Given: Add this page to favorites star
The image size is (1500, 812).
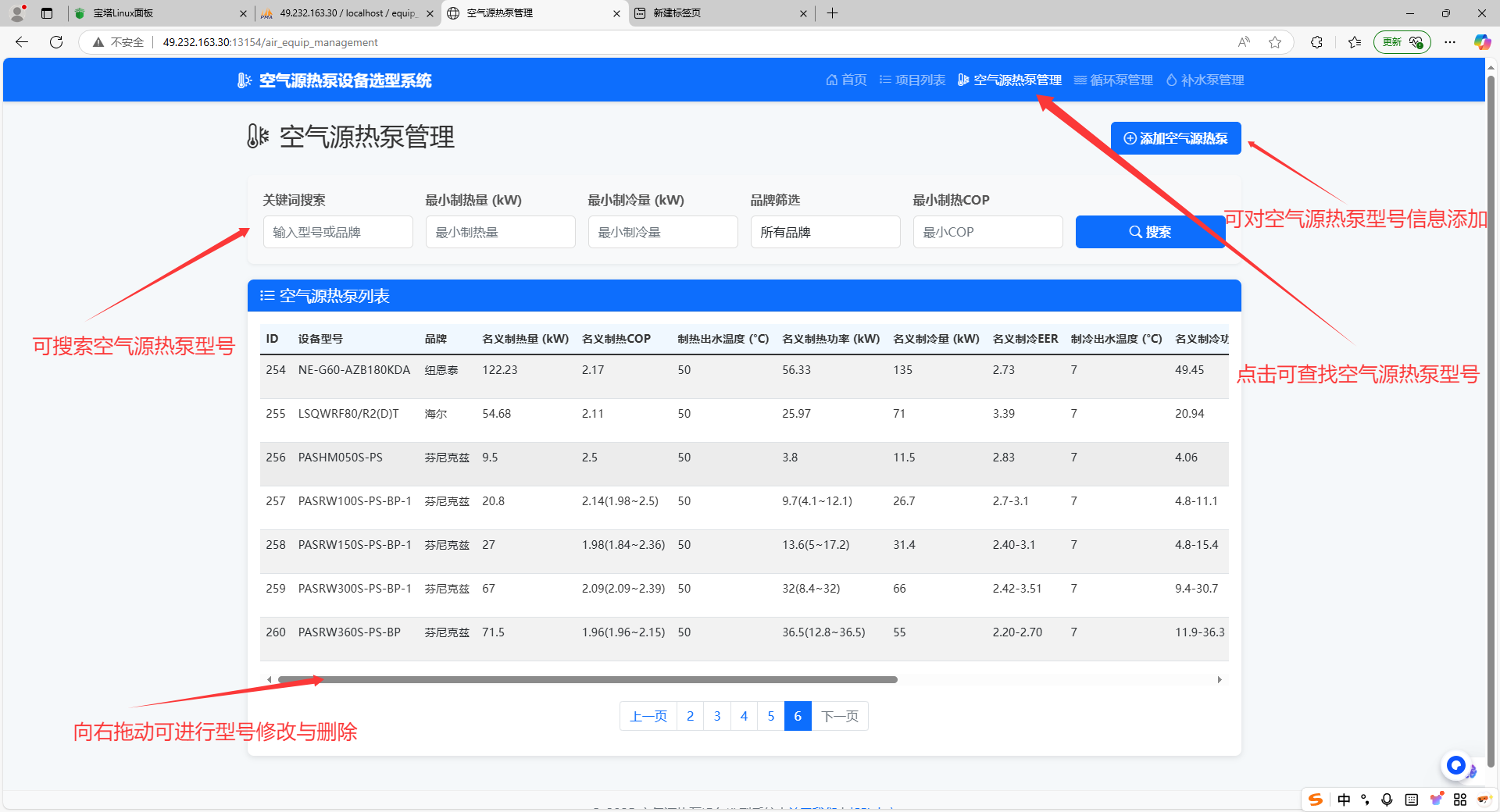Looking at the screenshot, I should pos(1275,42).
